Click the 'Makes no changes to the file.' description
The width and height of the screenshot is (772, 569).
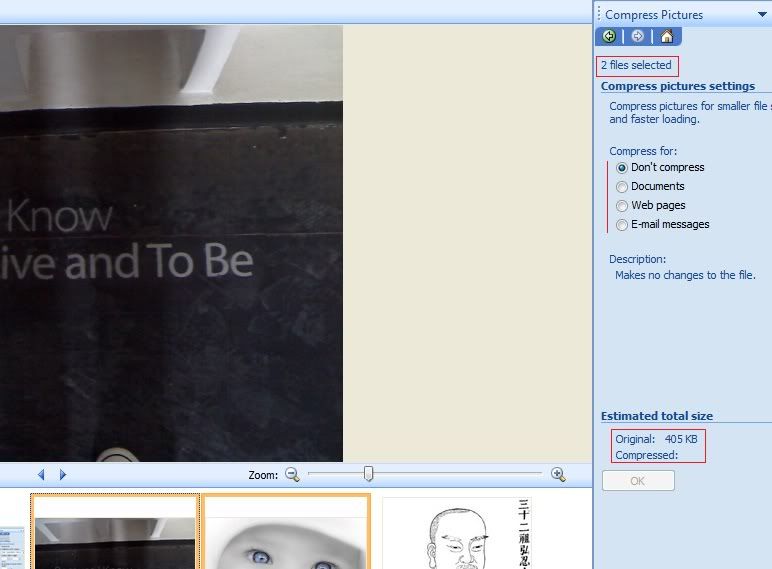pos(685,275)
